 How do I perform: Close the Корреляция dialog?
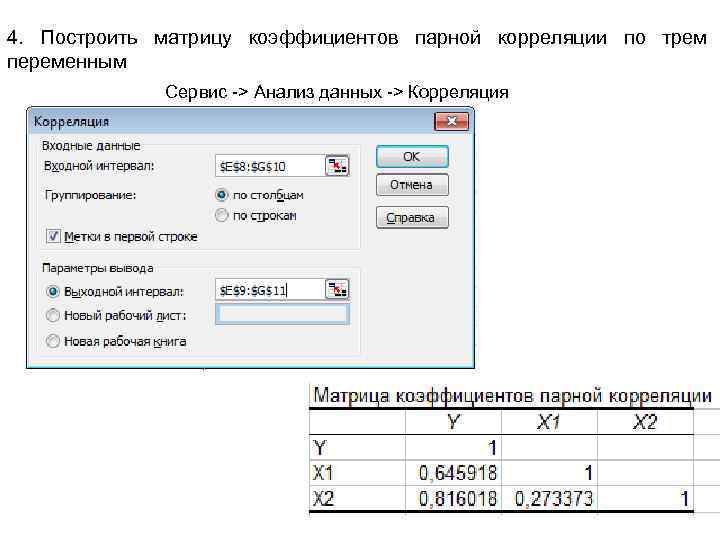pos(451,121)
